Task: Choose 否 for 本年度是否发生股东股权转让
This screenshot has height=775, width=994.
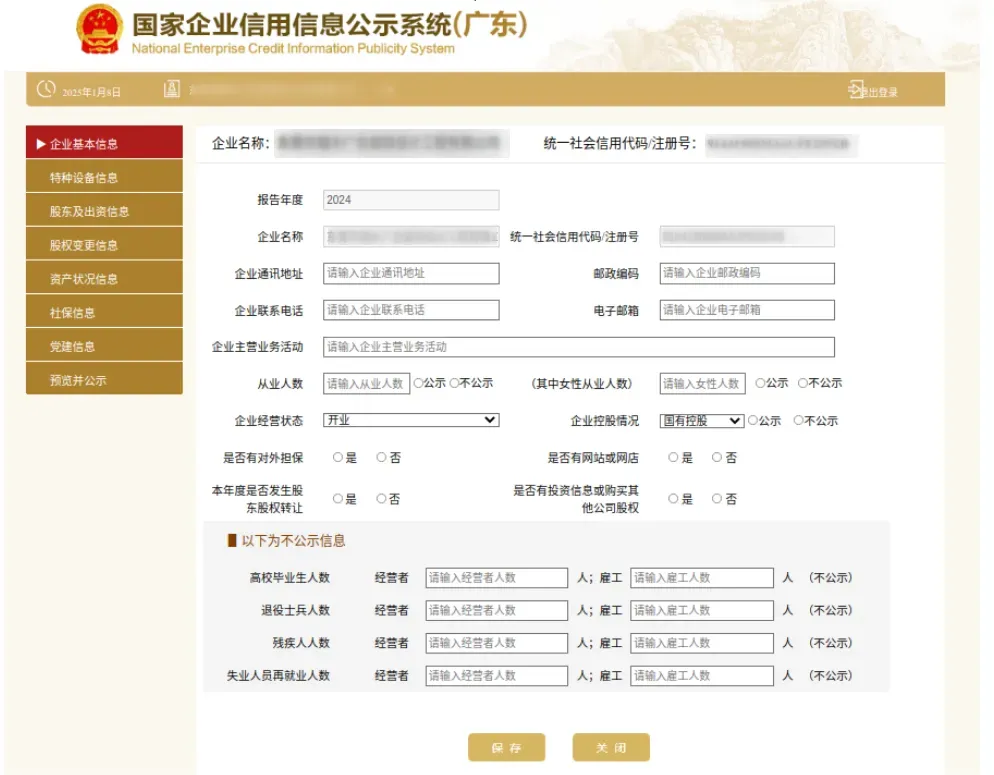Action: click(381, 498)
